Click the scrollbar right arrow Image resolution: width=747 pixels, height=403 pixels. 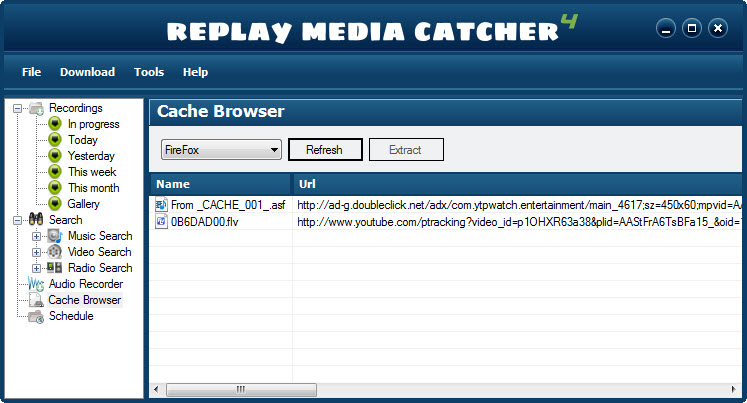(734, 390)
